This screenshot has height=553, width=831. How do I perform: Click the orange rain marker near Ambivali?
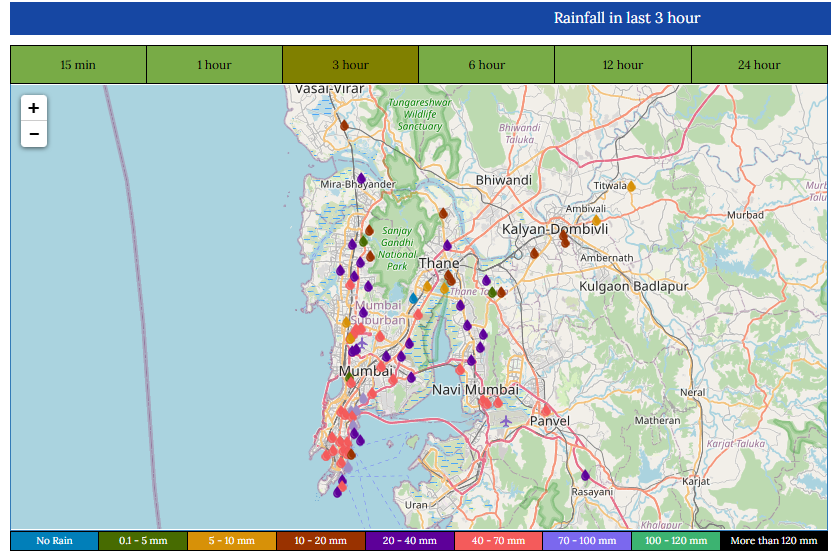596,220
